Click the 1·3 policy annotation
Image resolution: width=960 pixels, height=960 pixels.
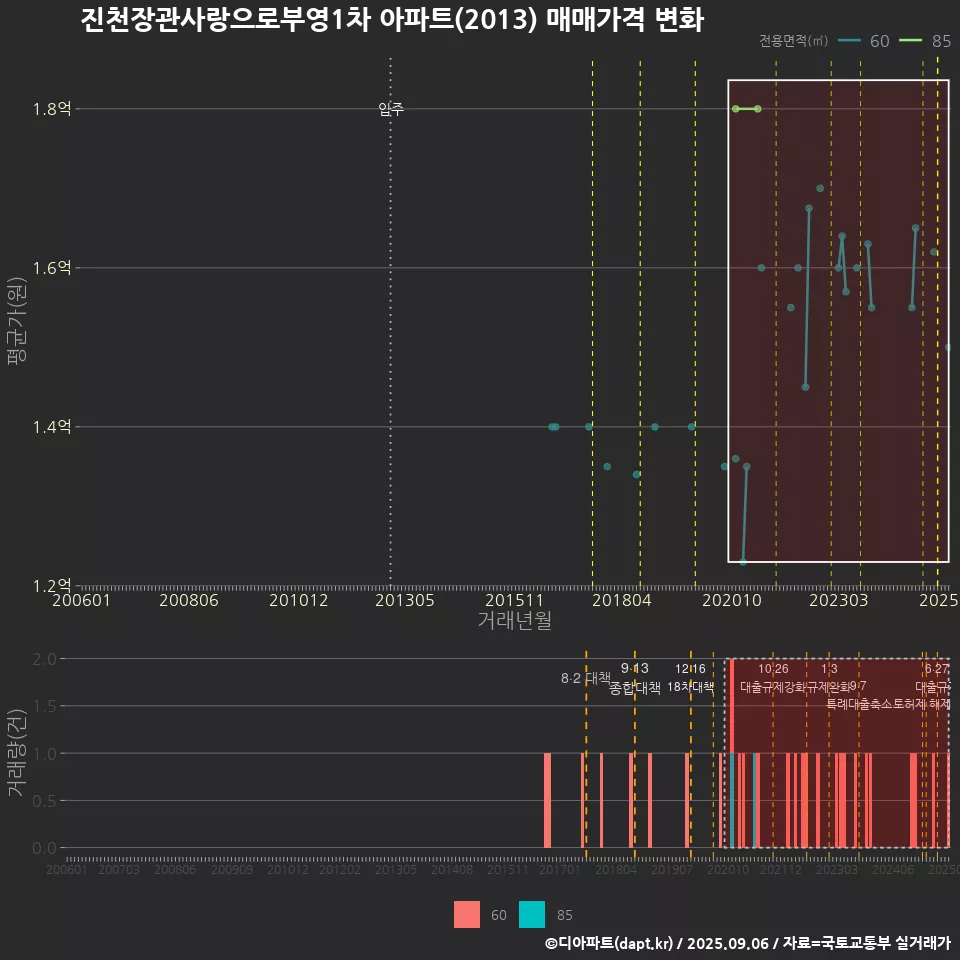click(829, 669)
